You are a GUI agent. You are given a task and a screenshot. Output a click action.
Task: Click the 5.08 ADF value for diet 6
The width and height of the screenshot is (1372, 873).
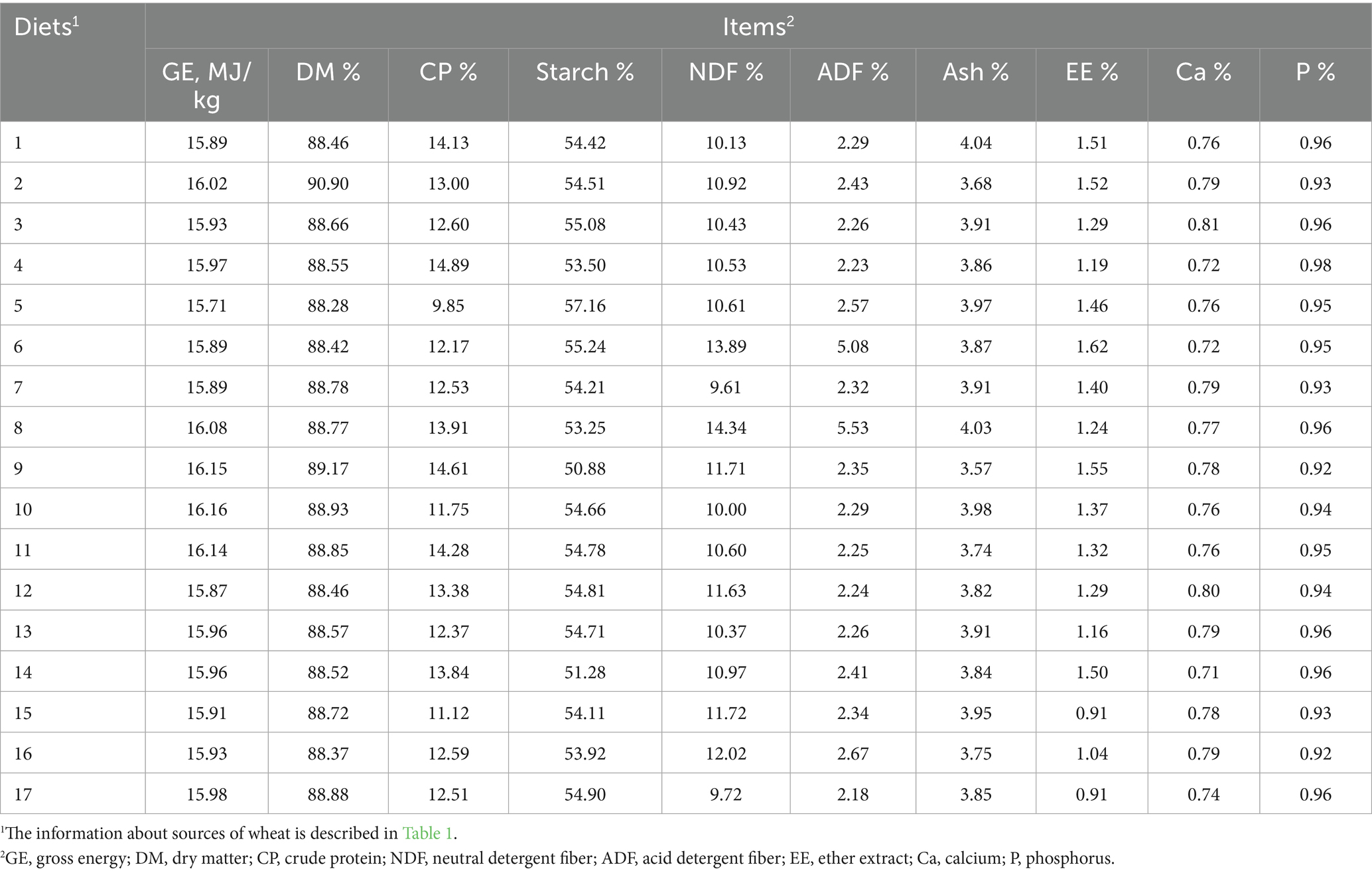pos(853,347)
